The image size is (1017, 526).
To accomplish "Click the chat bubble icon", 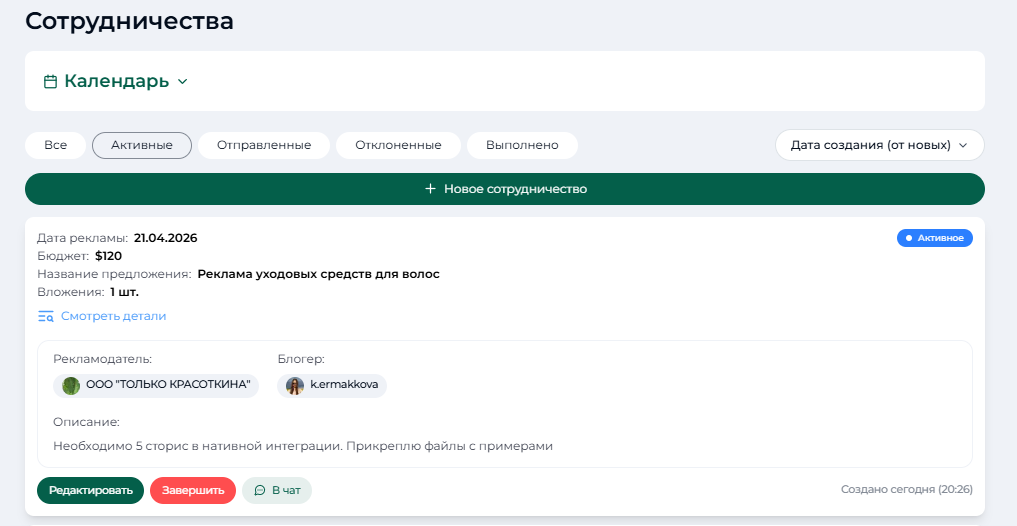I will (x=260, y=490).
